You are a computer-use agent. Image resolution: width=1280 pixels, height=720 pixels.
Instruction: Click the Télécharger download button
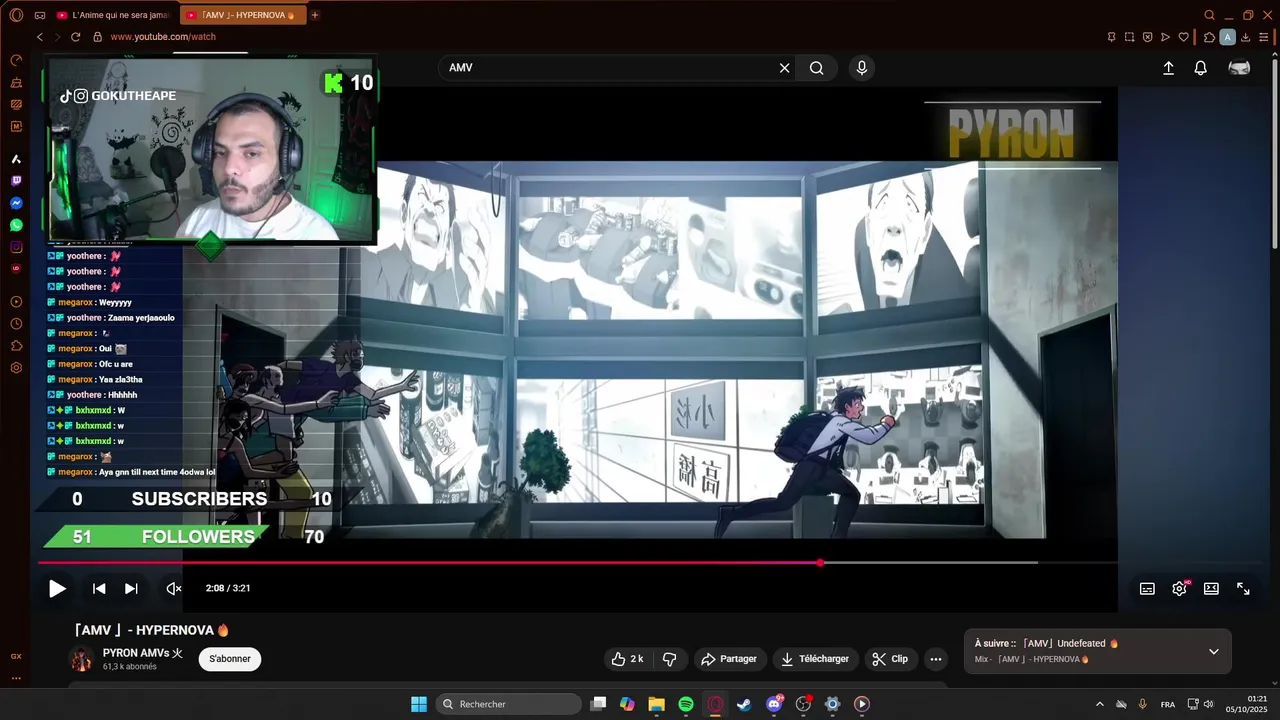coord(814,659)
